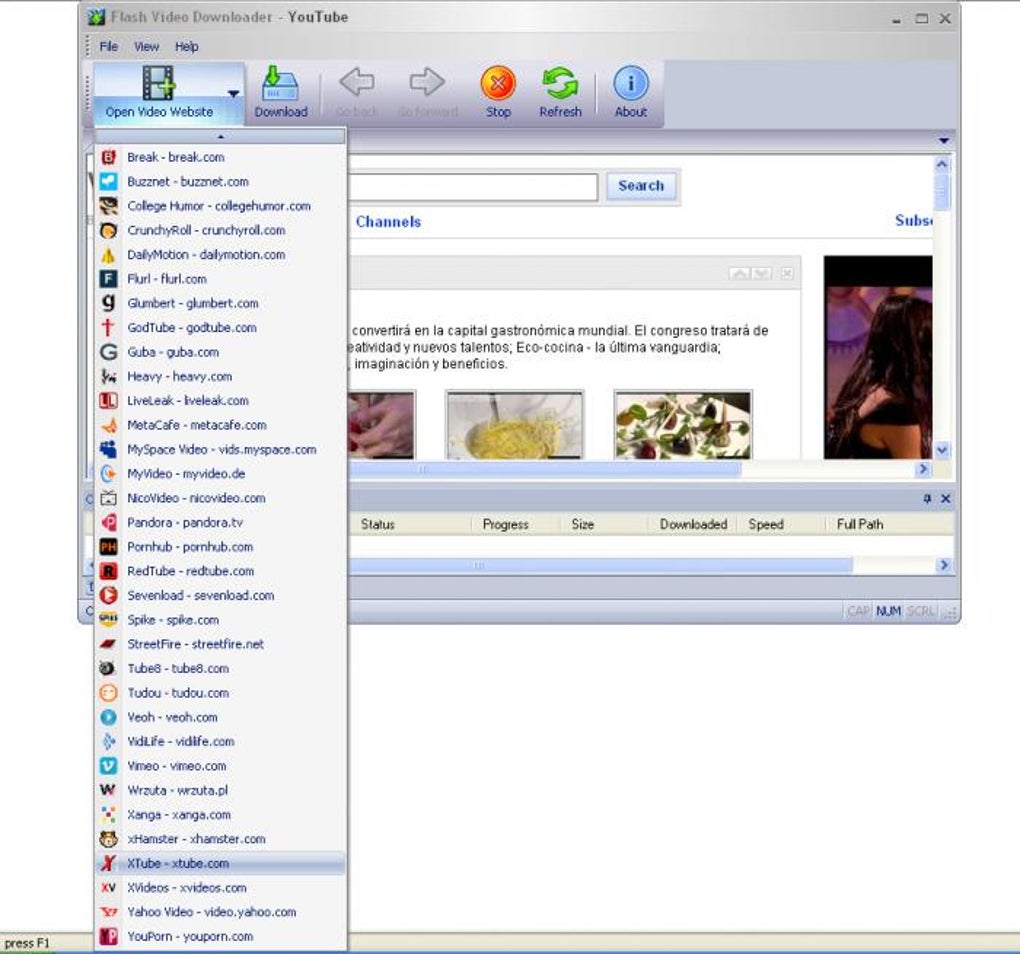Pick CrunchyRoll - crunchyroll.com entry
Image resolution: width=1020 pixels, height=954 pixels.
pyautogui.click(x=221, y=230)
